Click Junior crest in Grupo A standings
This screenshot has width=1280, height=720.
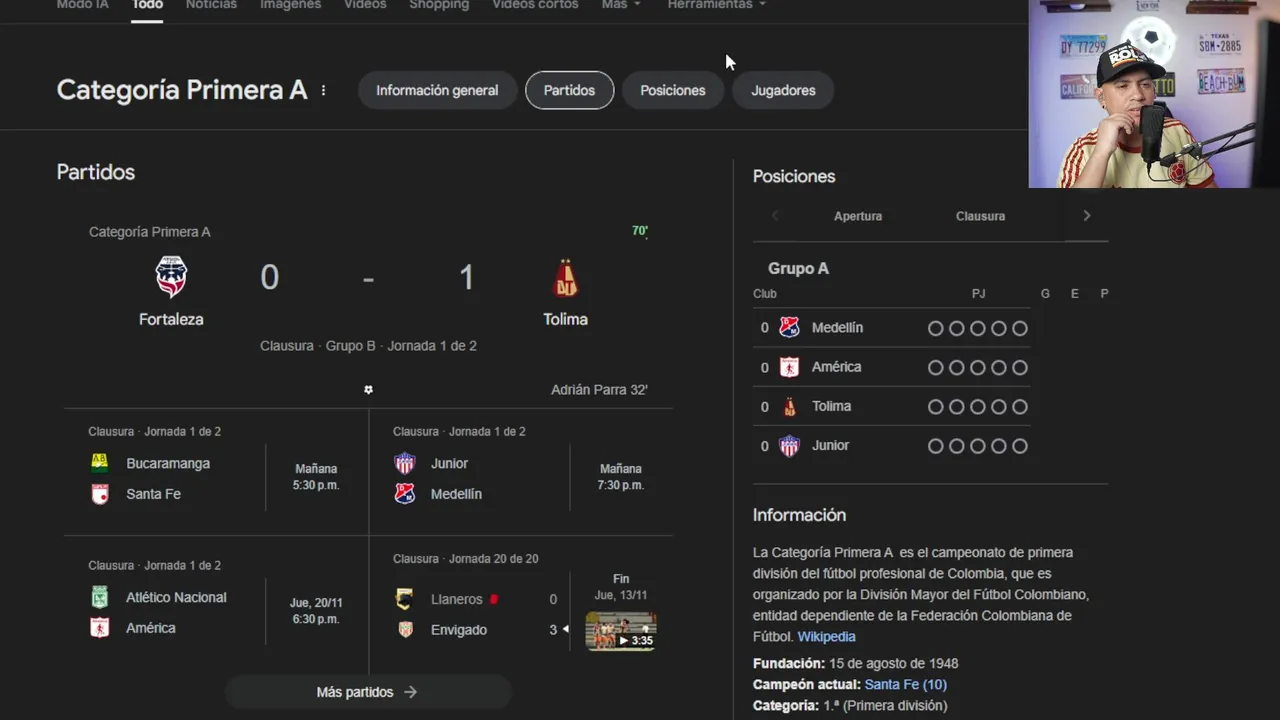790,446
